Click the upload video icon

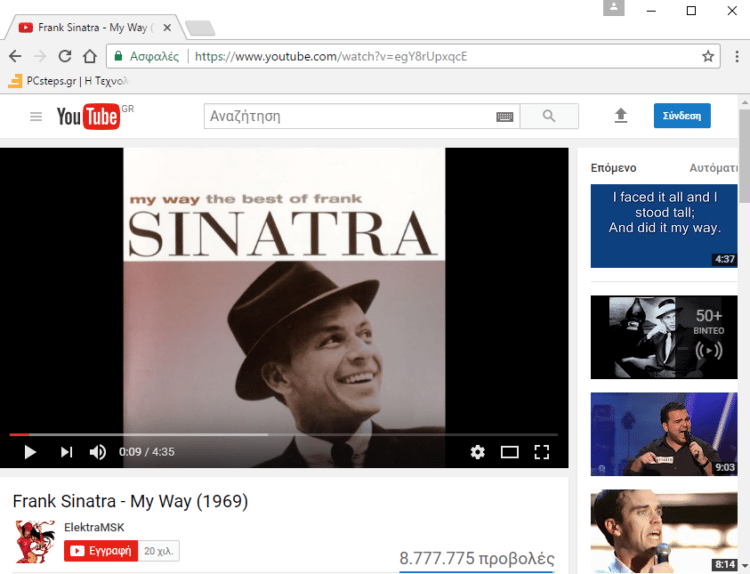[x=621, y=116]
